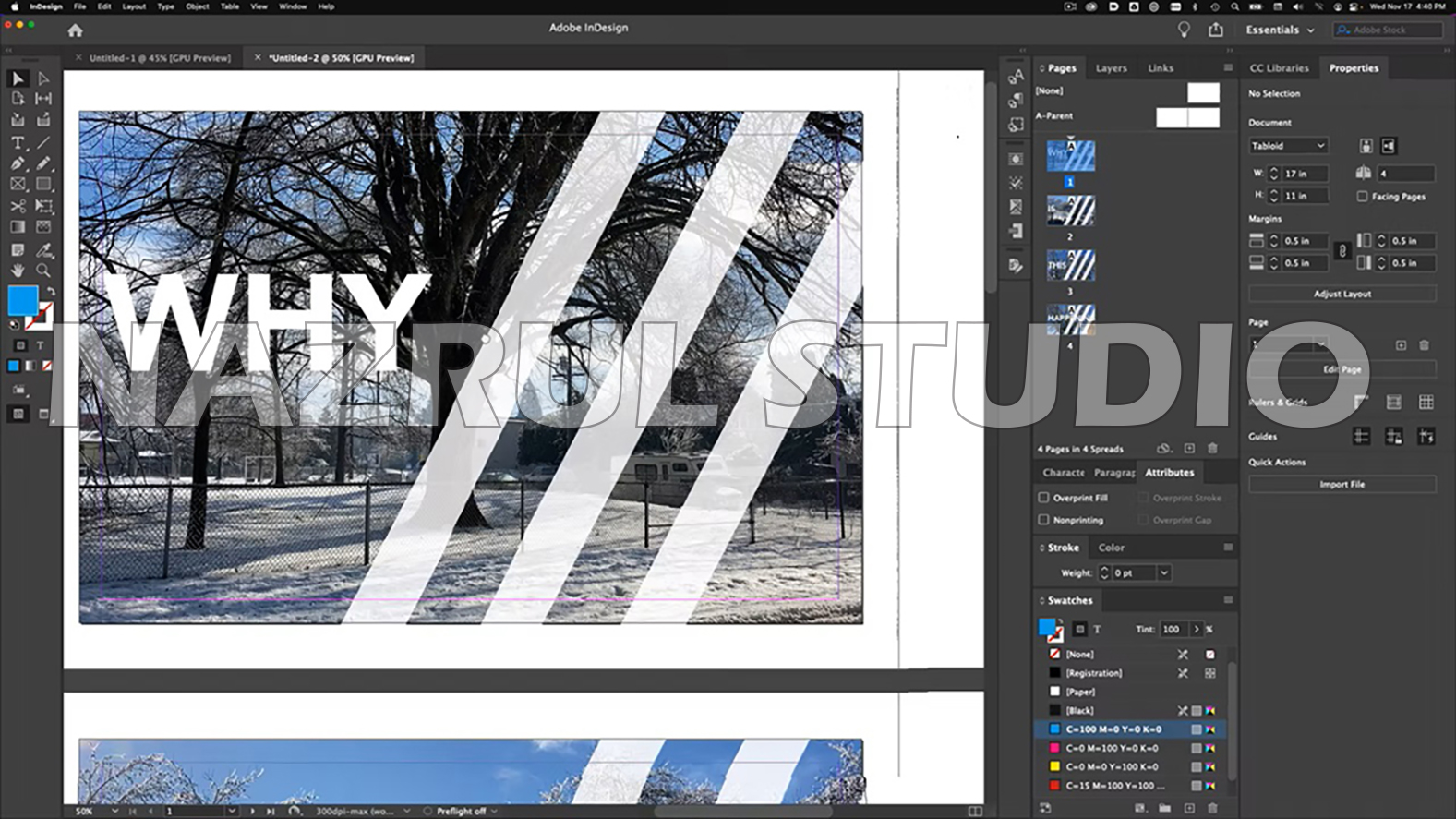Switch to the Hand tool
1456x819 pixels.
pos(18,271)
